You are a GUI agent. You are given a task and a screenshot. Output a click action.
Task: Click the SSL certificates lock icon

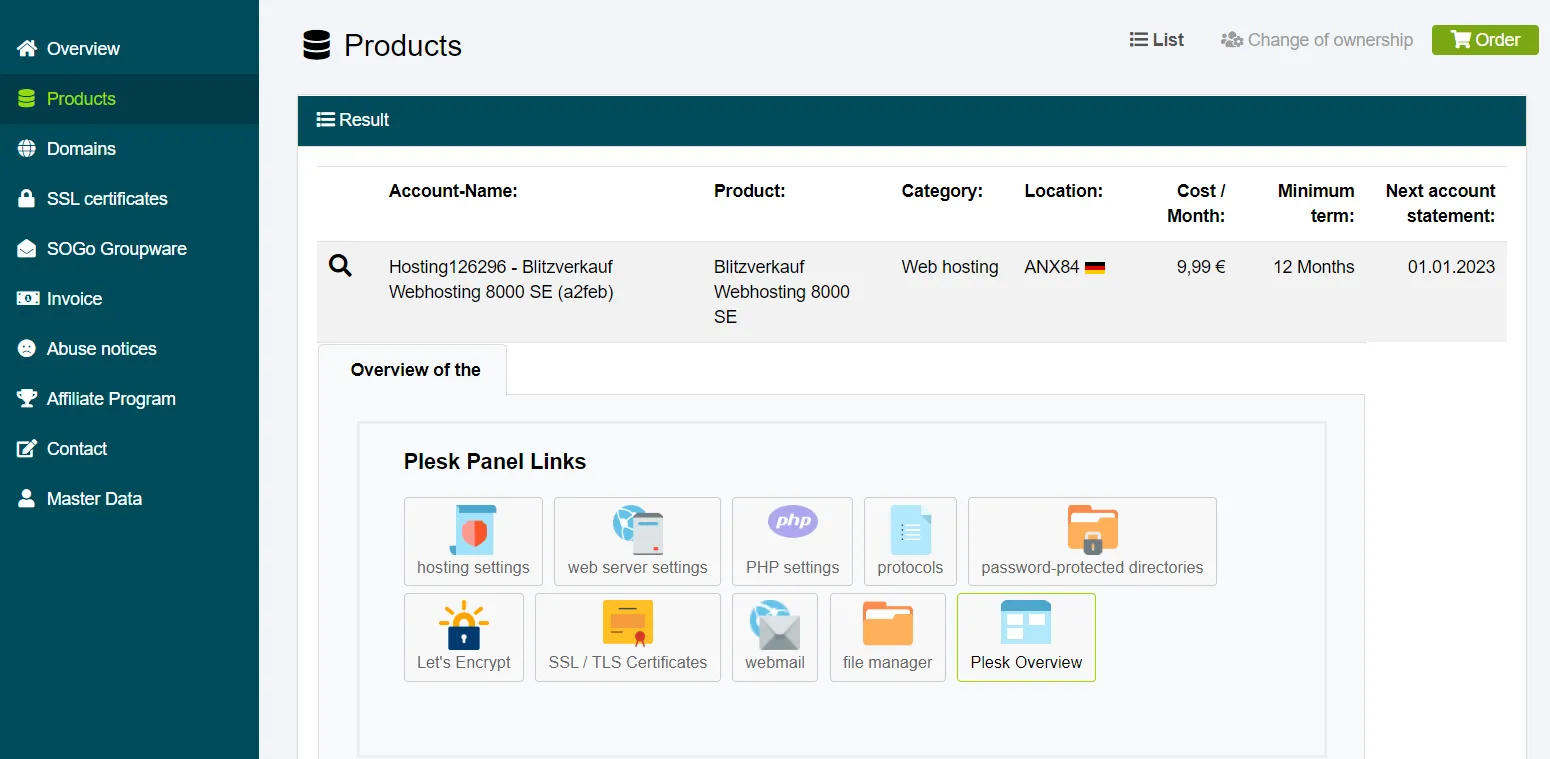click(x=27, y=198)
